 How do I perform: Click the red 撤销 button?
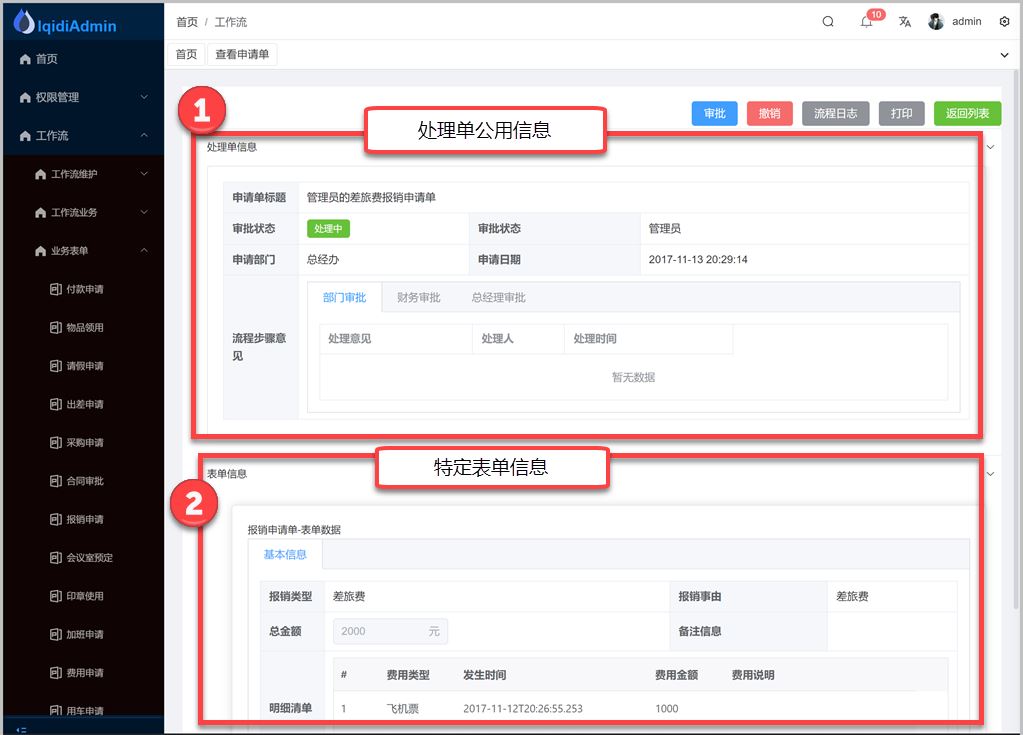[769, 113]
